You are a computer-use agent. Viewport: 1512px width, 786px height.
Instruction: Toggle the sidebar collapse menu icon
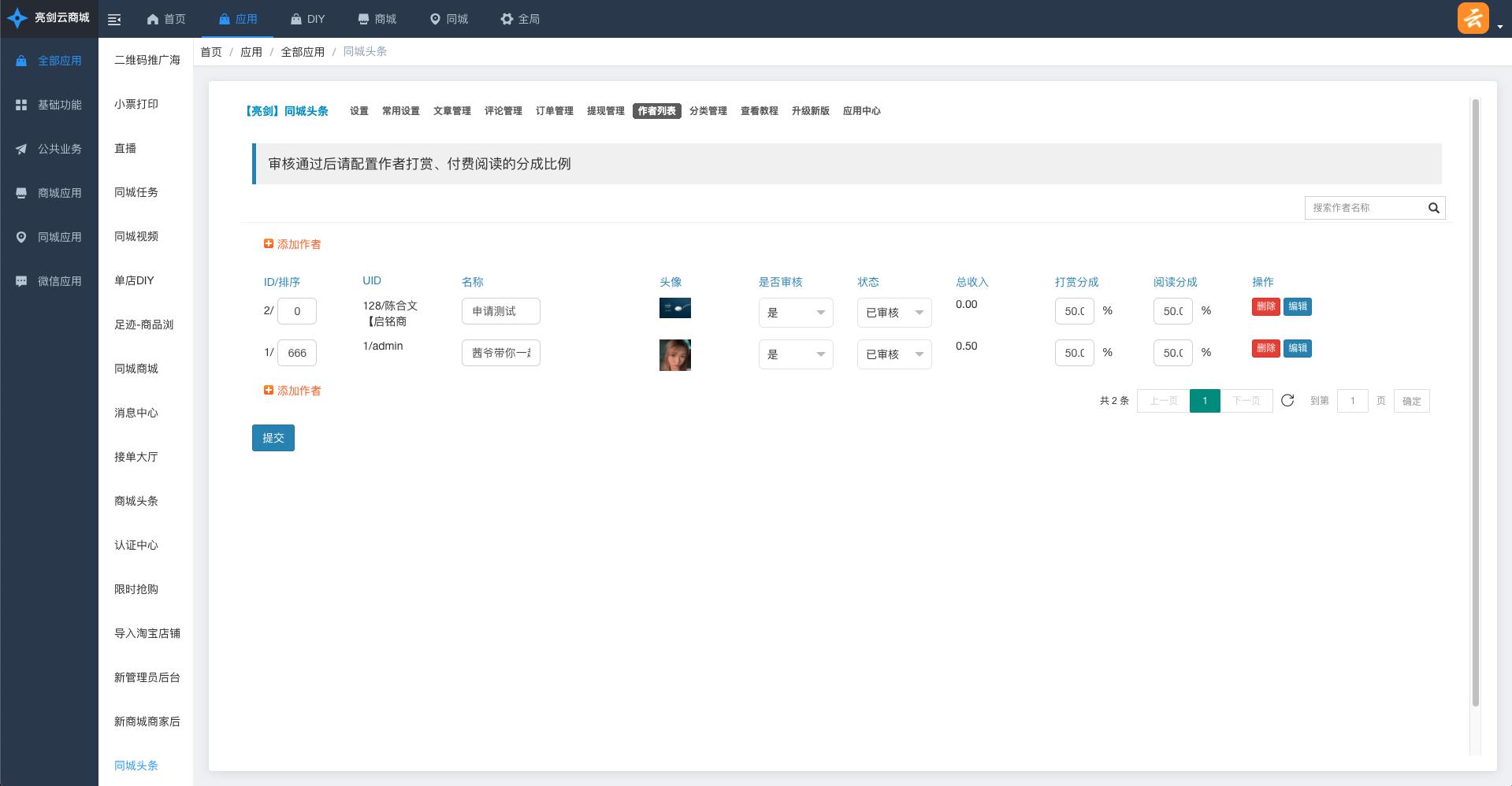pos(114,20)
